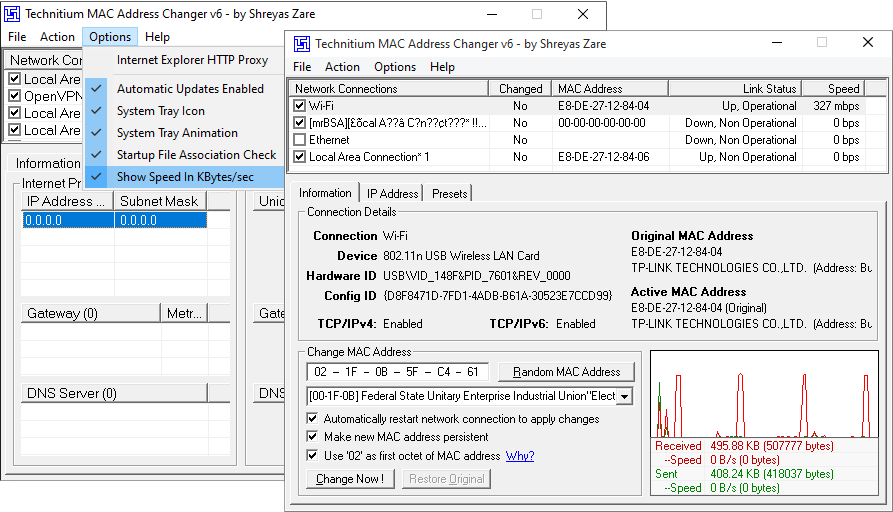The height and width of the screenshot is (512, 893).
Task: Close the Options menu in back window
Action: point(110,37)
